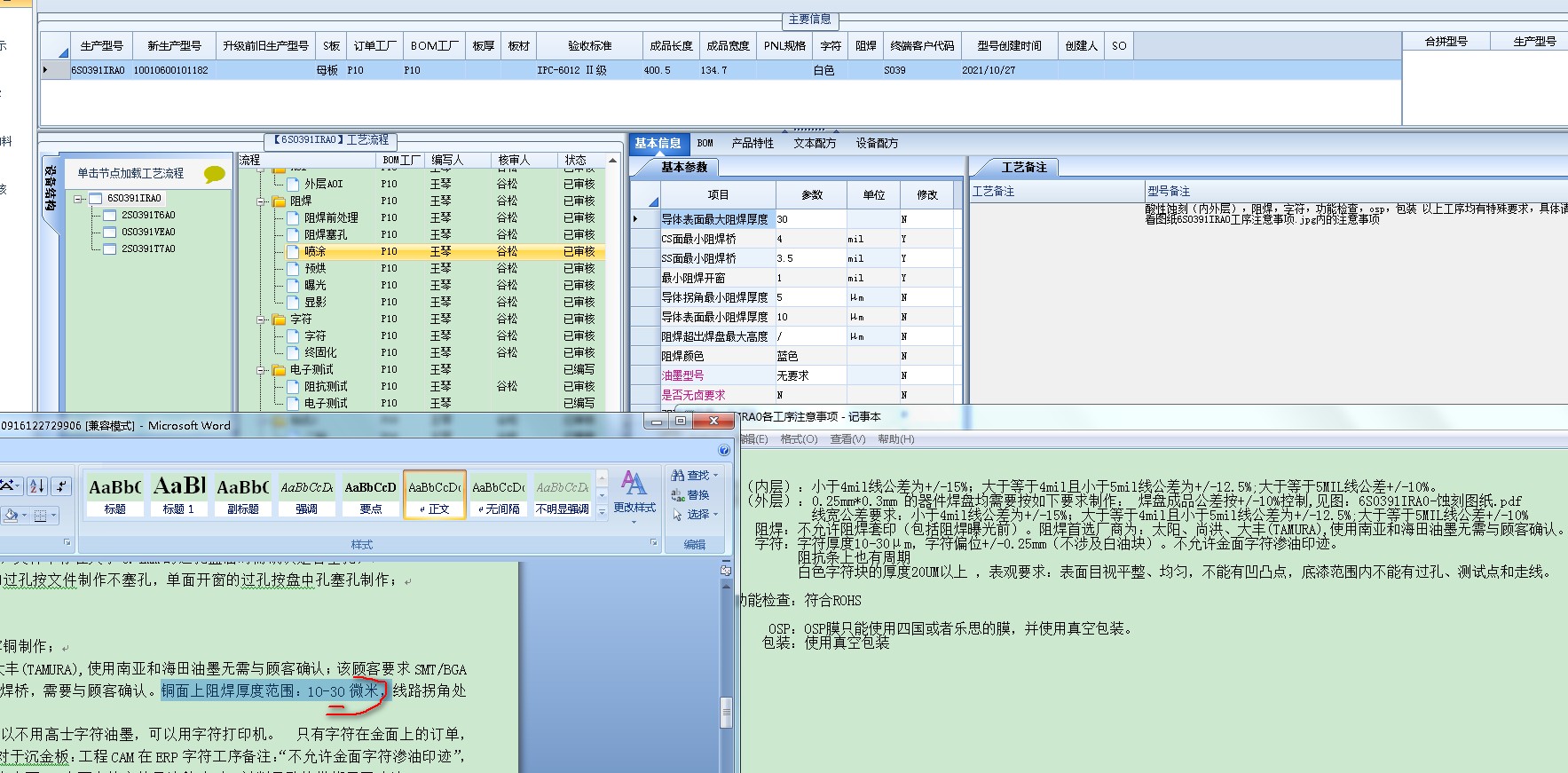Open the 文本配方 tab

815,143
